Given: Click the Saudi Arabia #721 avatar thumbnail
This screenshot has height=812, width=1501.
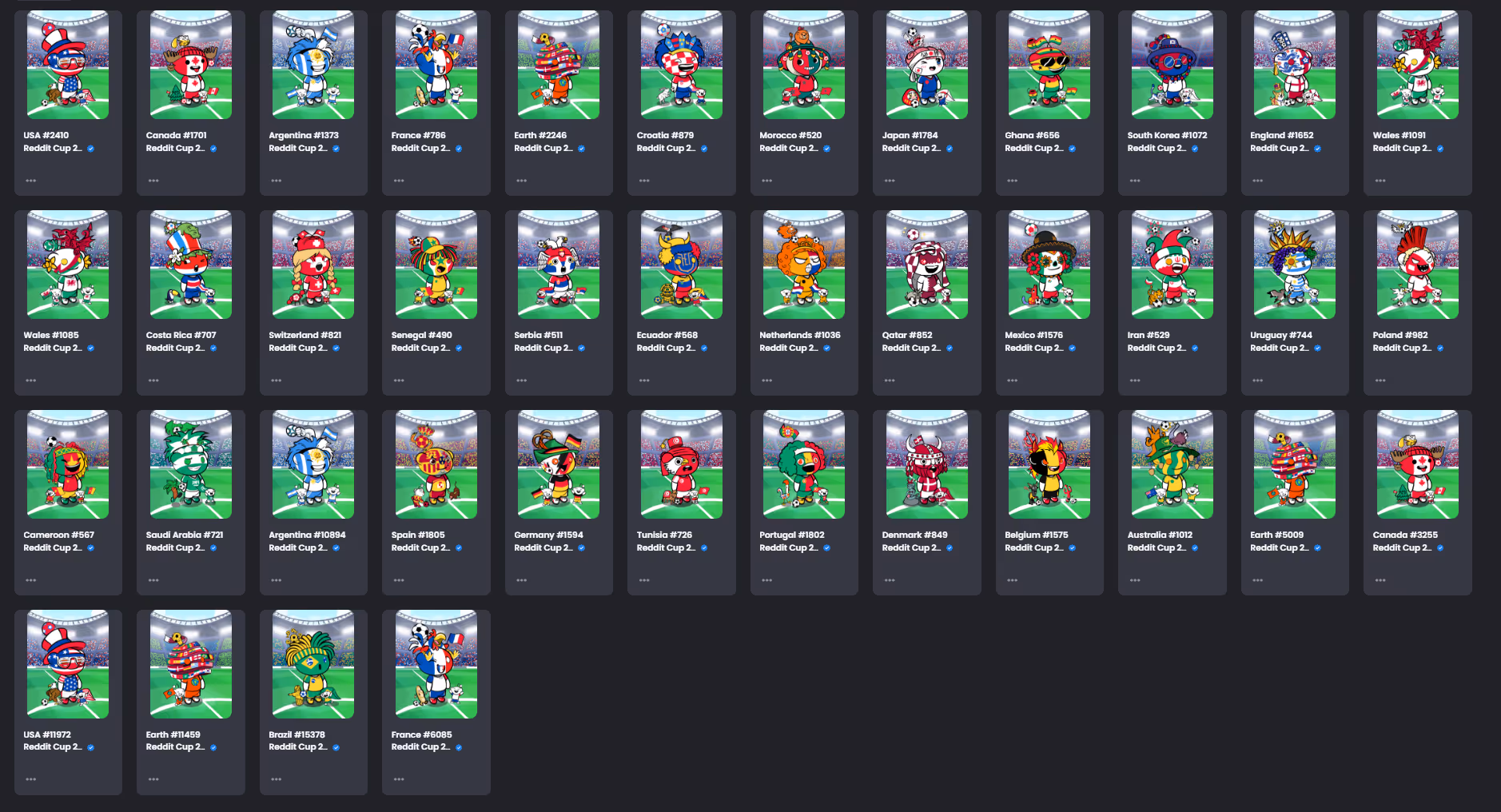Looking at the screenshot, I should click(x=190, y=465).
